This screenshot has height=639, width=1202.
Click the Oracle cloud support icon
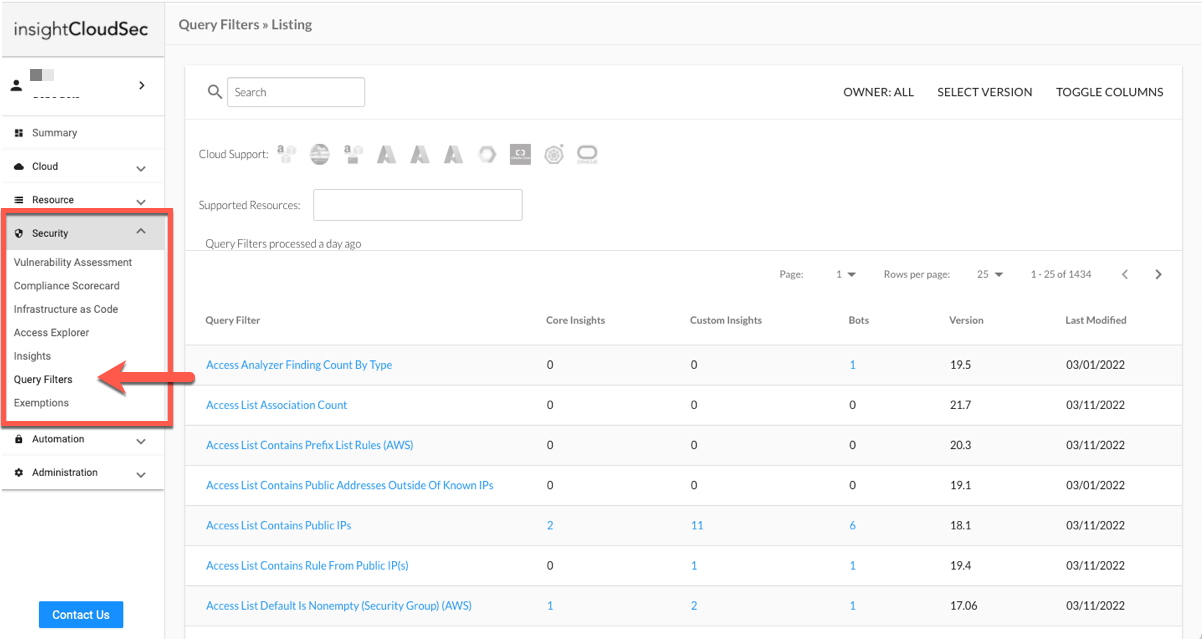587,153
